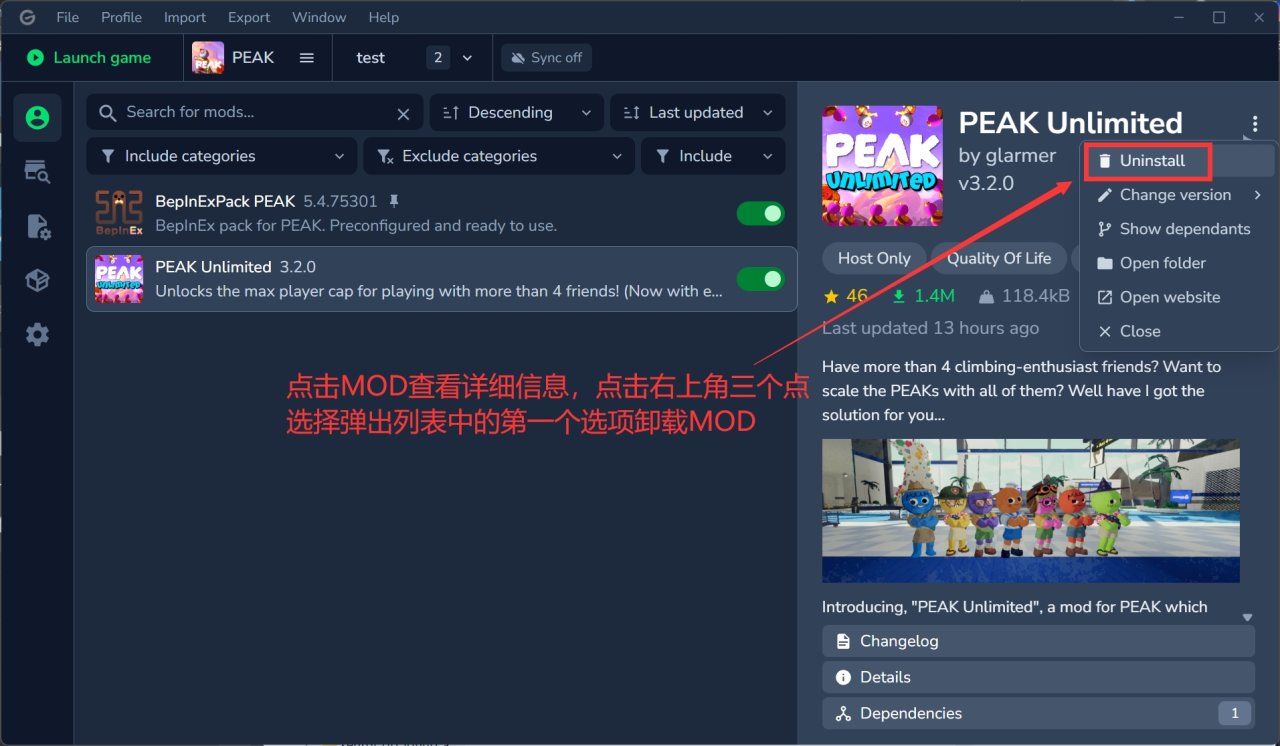Screen dimensions: 1280x746
Task: Click the large PEAK Unlimited mod icon
Action: pyautogui.click(x=882, y=166)
